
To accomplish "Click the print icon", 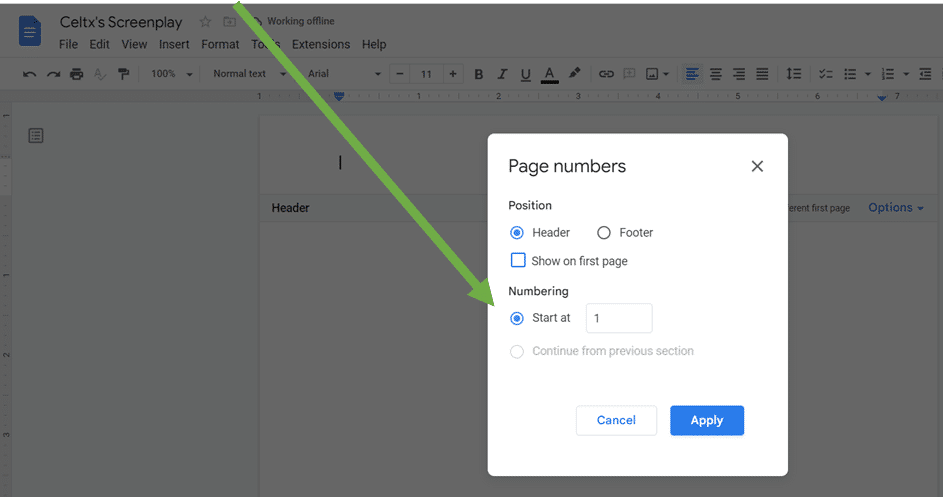I will coord(76,74).
